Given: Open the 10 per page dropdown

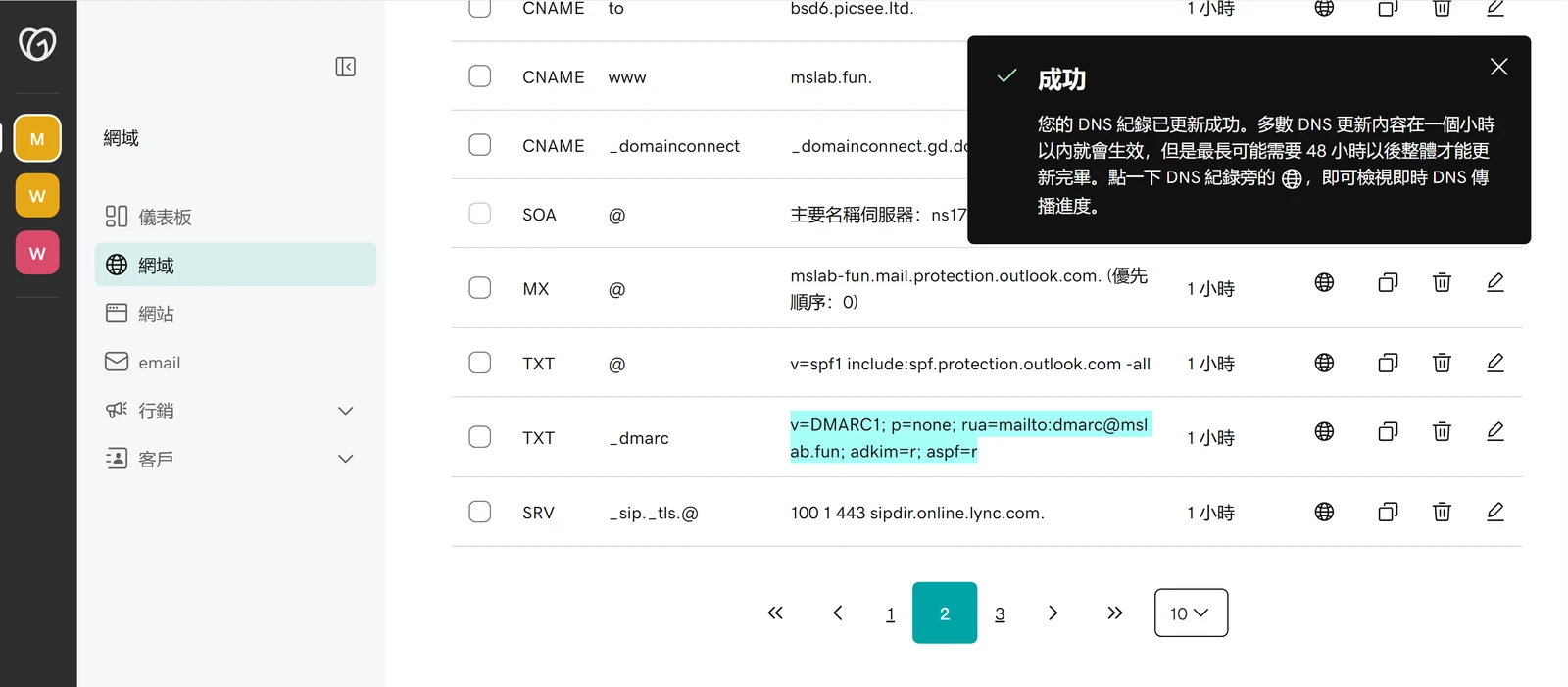Looking at the screenshot, I should point(1191,613).
